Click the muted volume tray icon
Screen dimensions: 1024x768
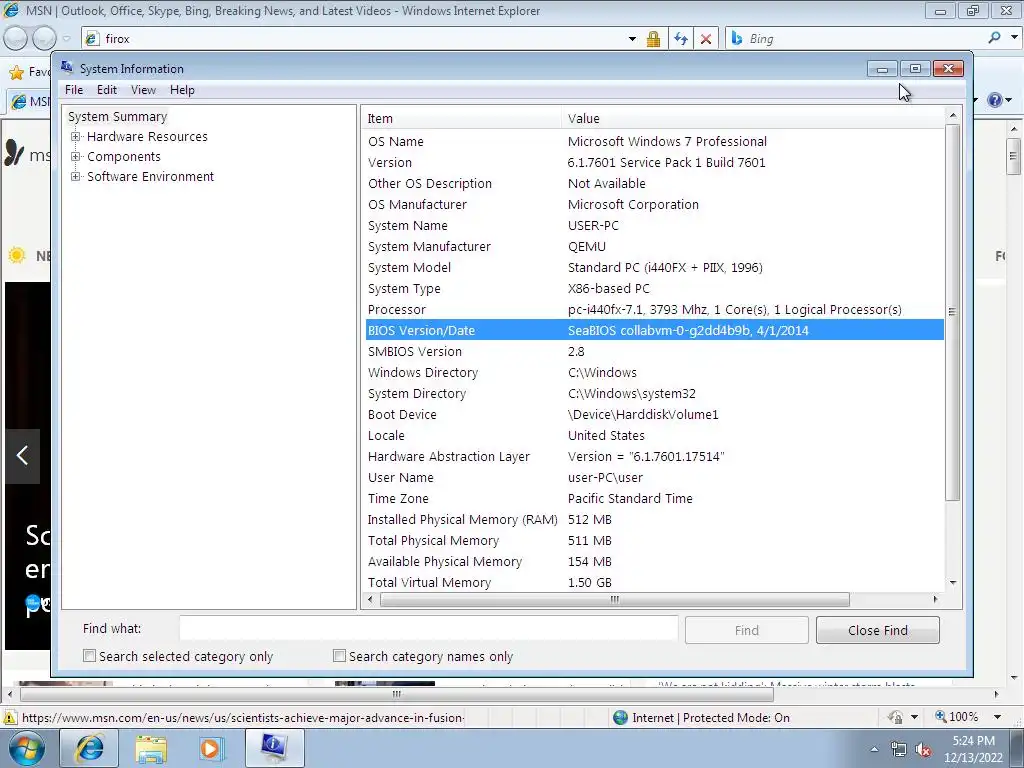coord(923,750)
